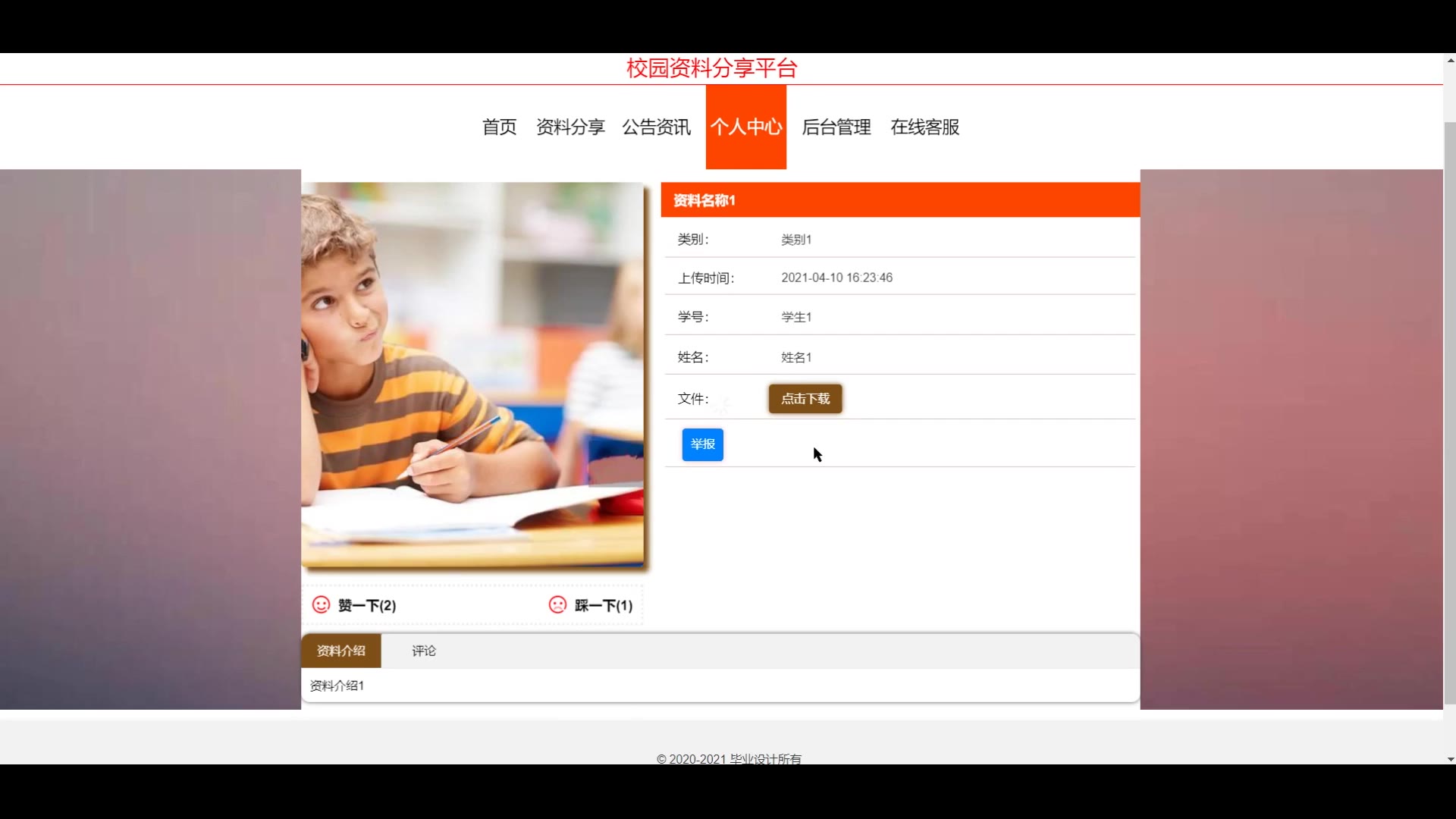Click the scrollbar down arrow
This screenshot has height=819, width=1456.
tap(1450, 758)
